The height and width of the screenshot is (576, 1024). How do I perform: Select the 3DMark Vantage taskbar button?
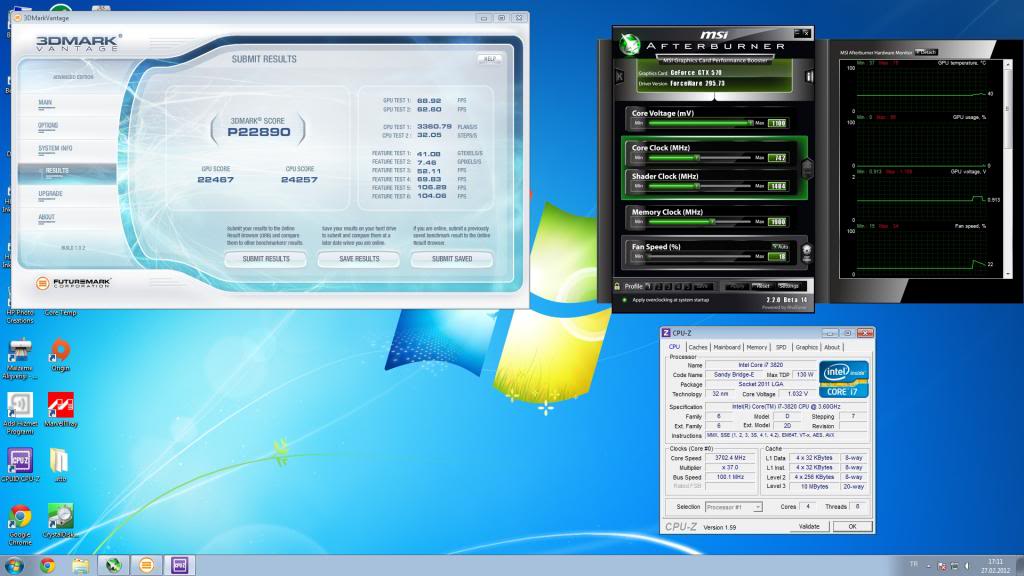pos(146,565)
